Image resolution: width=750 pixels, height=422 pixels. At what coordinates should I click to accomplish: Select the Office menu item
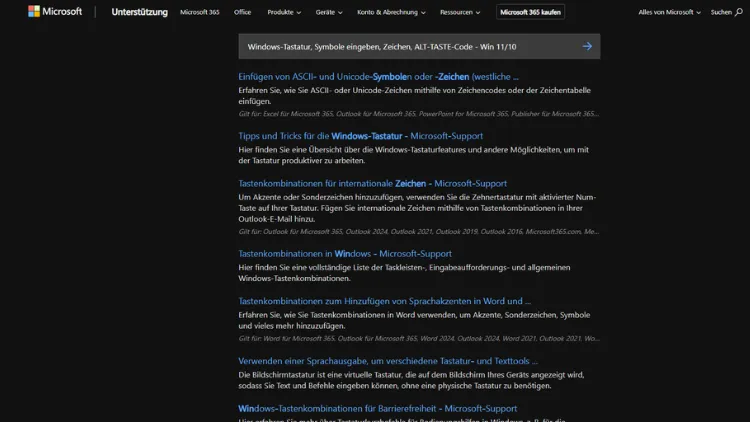[x=242, y=12]
